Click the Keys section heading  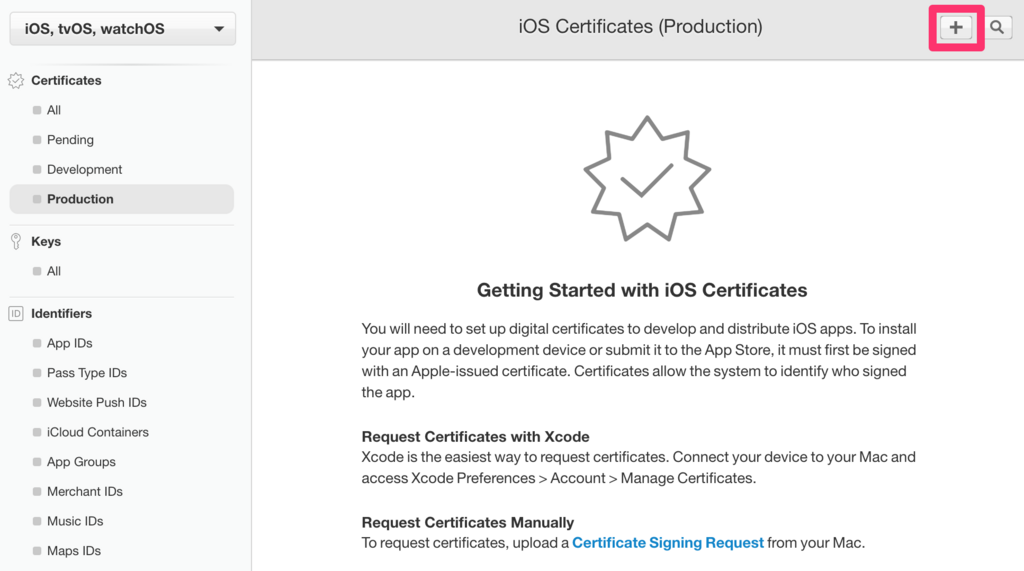pyautogui.click(x=46, y=241)
